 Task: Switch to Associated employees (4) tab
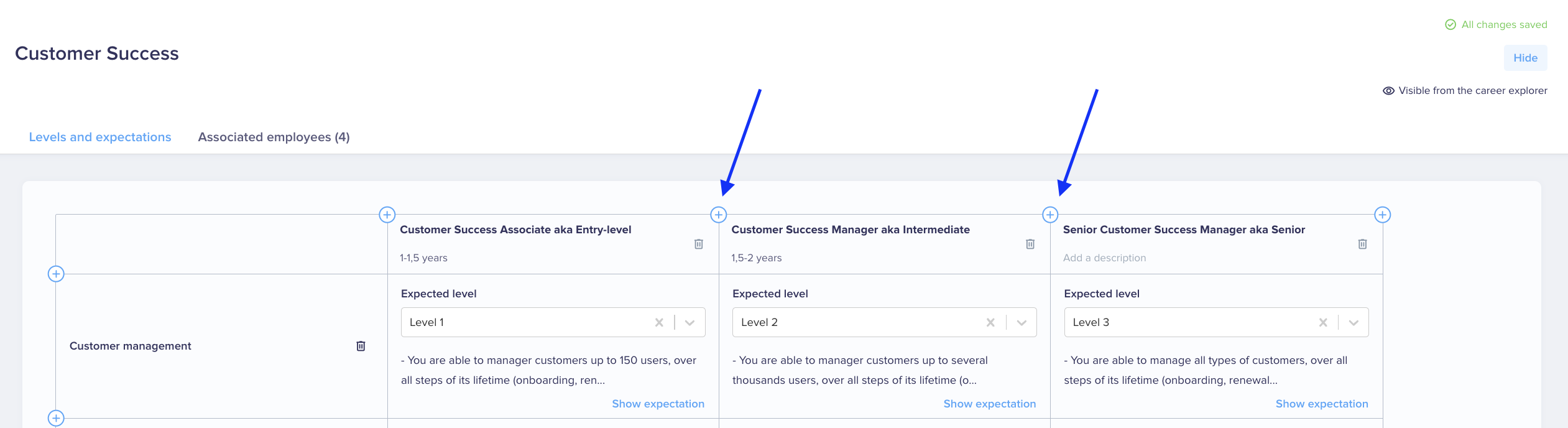click(274, 137)
